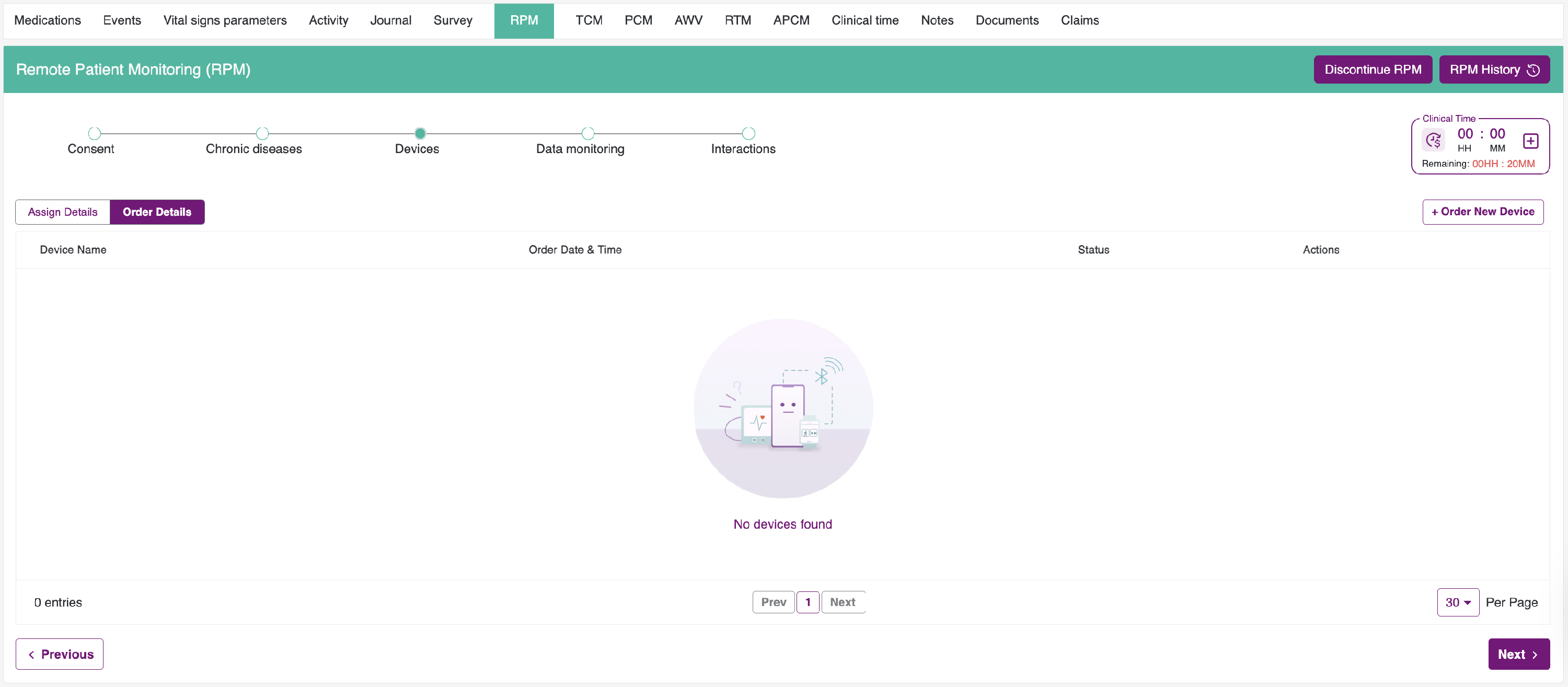Viewport: 1568px width, 687px height.
Task: Switch to Assign Details toggle
Action: tap(63, 212)
